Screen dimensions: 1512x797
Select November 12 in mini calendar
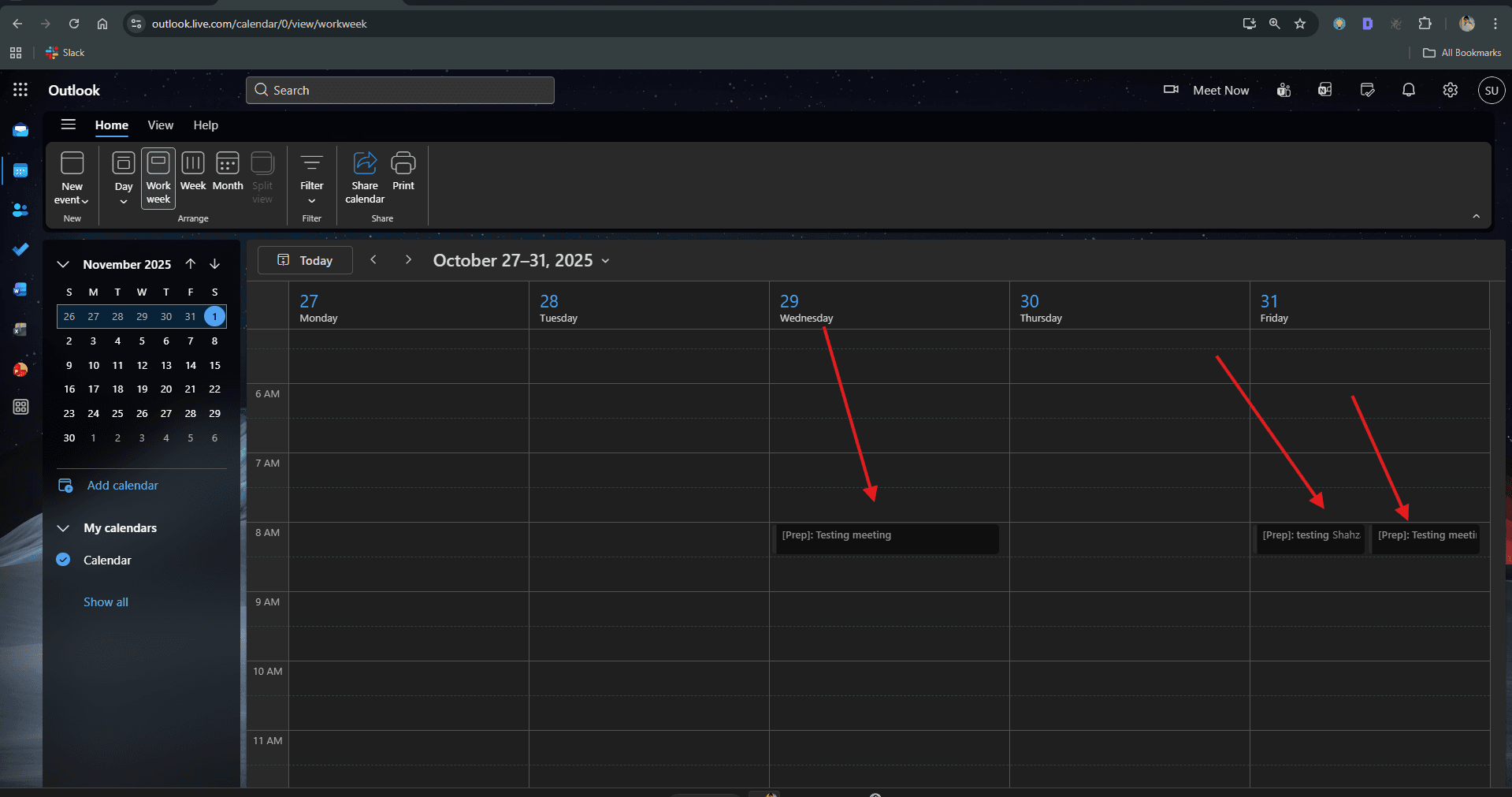[142, 365]
